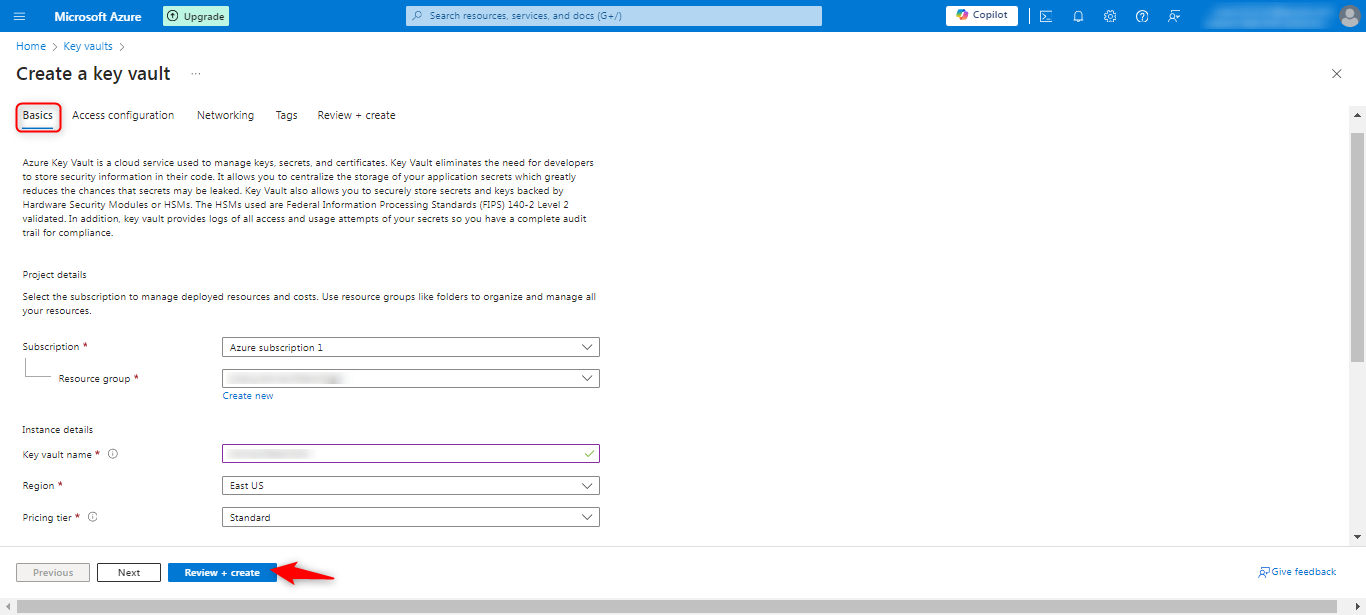
Task: Open the notifications bell
Action: coord(1078,16)
